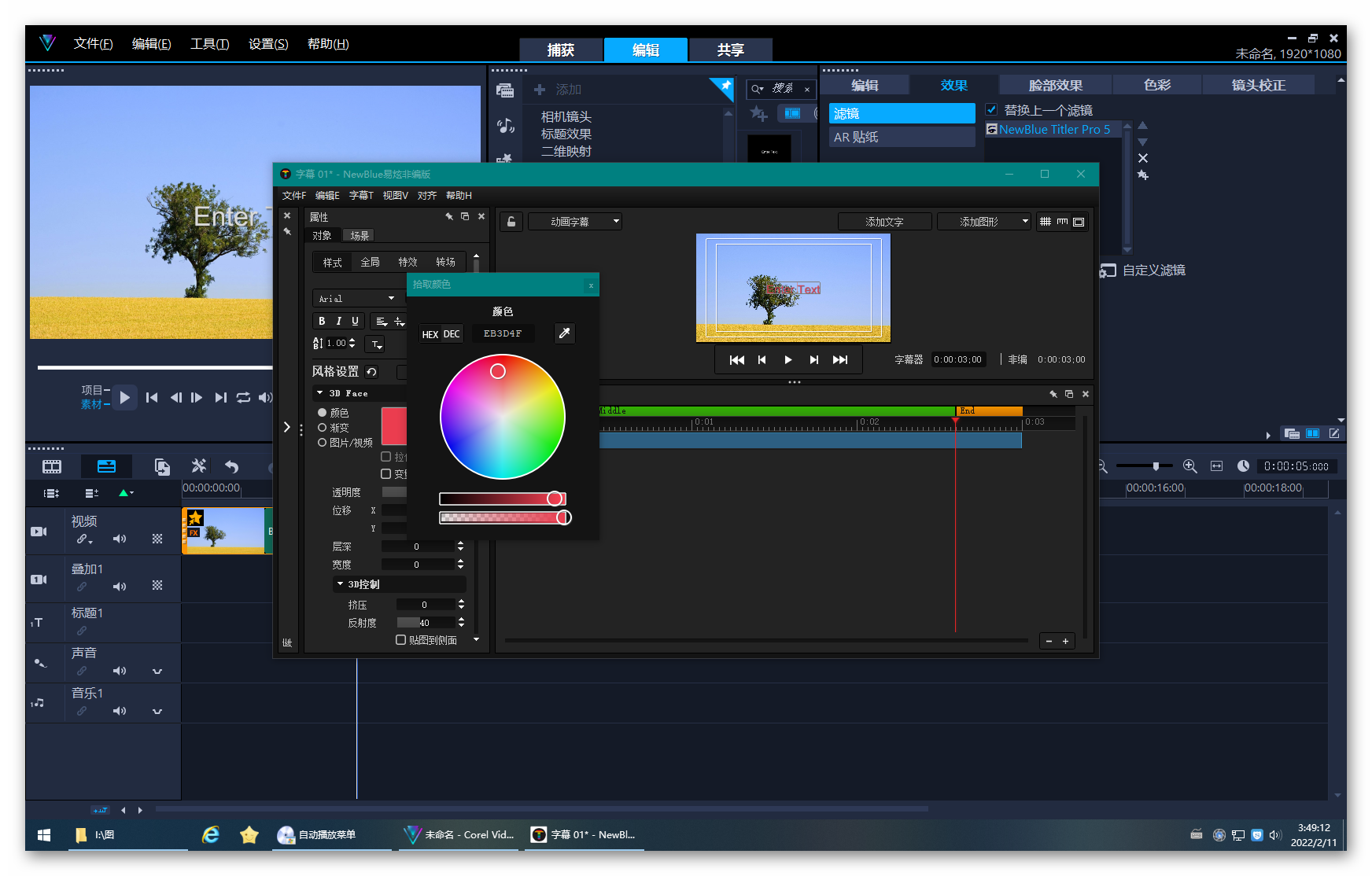Switch to the 场景 tab in properties
Viewport: 1372px width, 876px height.
[360, 235]
